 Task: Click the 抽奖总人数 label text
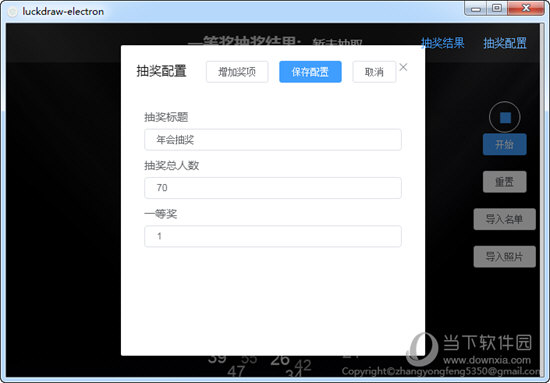(x=172, y=165)
